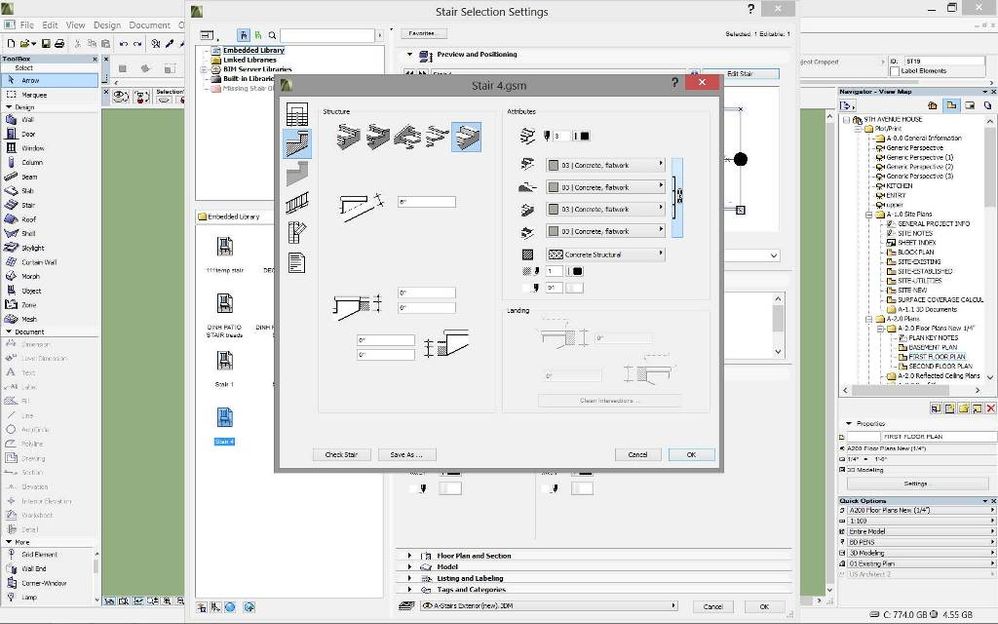Image resolution: width=998 pixels, height=624 pixels.
Task: Select Embedded Library in library tree
Action: click(x=253, y=50)
